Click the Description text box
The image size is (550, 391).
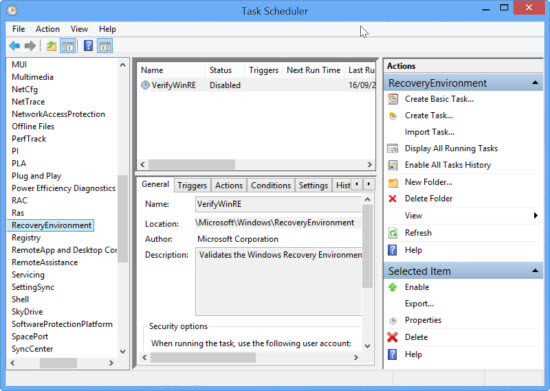click(x=279, y=282)
